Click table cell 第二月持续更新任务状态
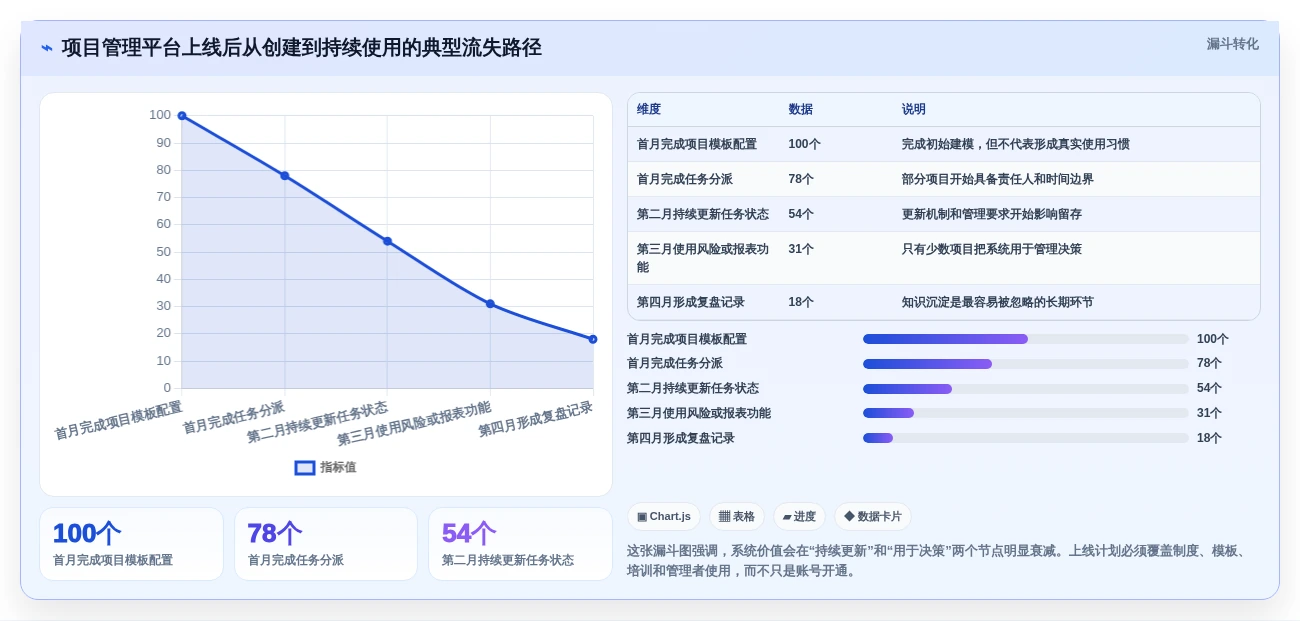This screenshot has width=1300, height=621. click(703, 214)
